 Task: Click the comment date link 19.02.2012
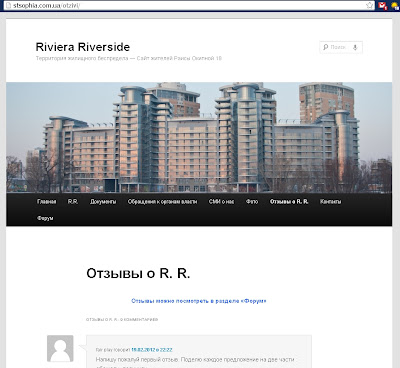tap(152, 350)
